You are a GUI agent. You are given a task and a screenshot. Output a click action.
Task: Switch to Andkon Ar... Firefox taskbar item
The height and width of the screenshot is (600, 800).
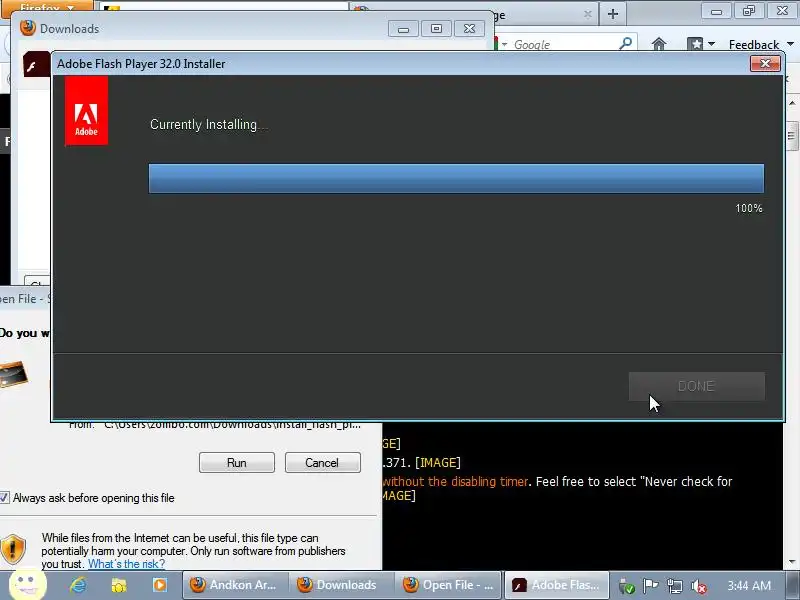pos(236,585)
